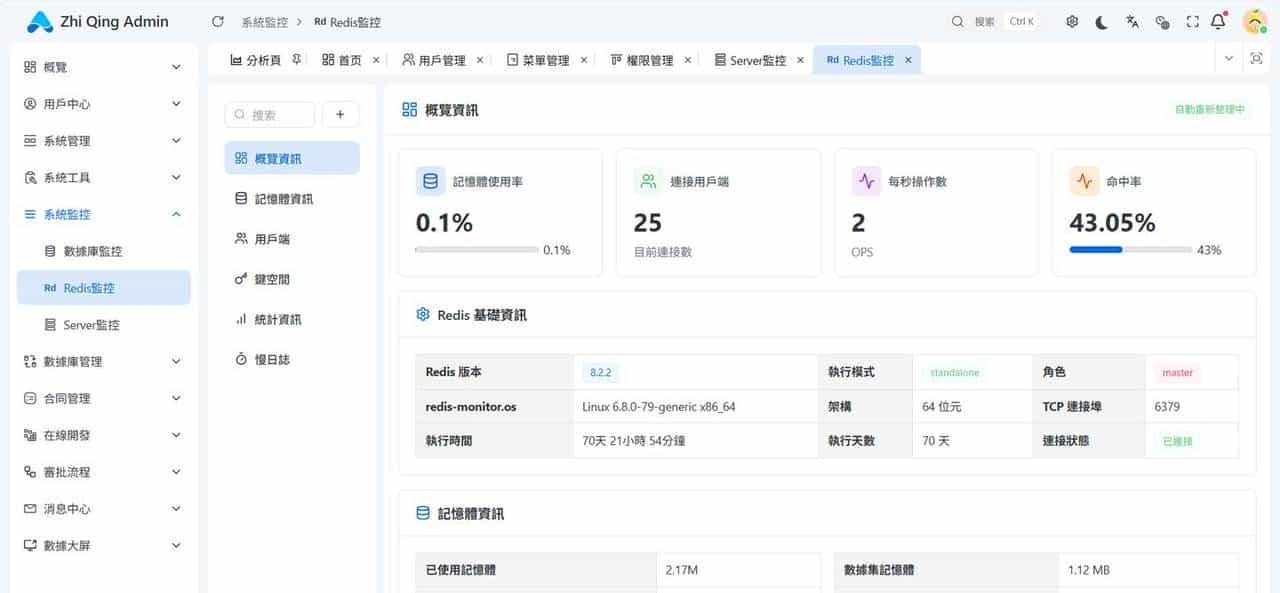The height and width of the screenshot is (593, 1280).
Task: Open notifications via the bell icon
Action: (x=1218, y=21)
